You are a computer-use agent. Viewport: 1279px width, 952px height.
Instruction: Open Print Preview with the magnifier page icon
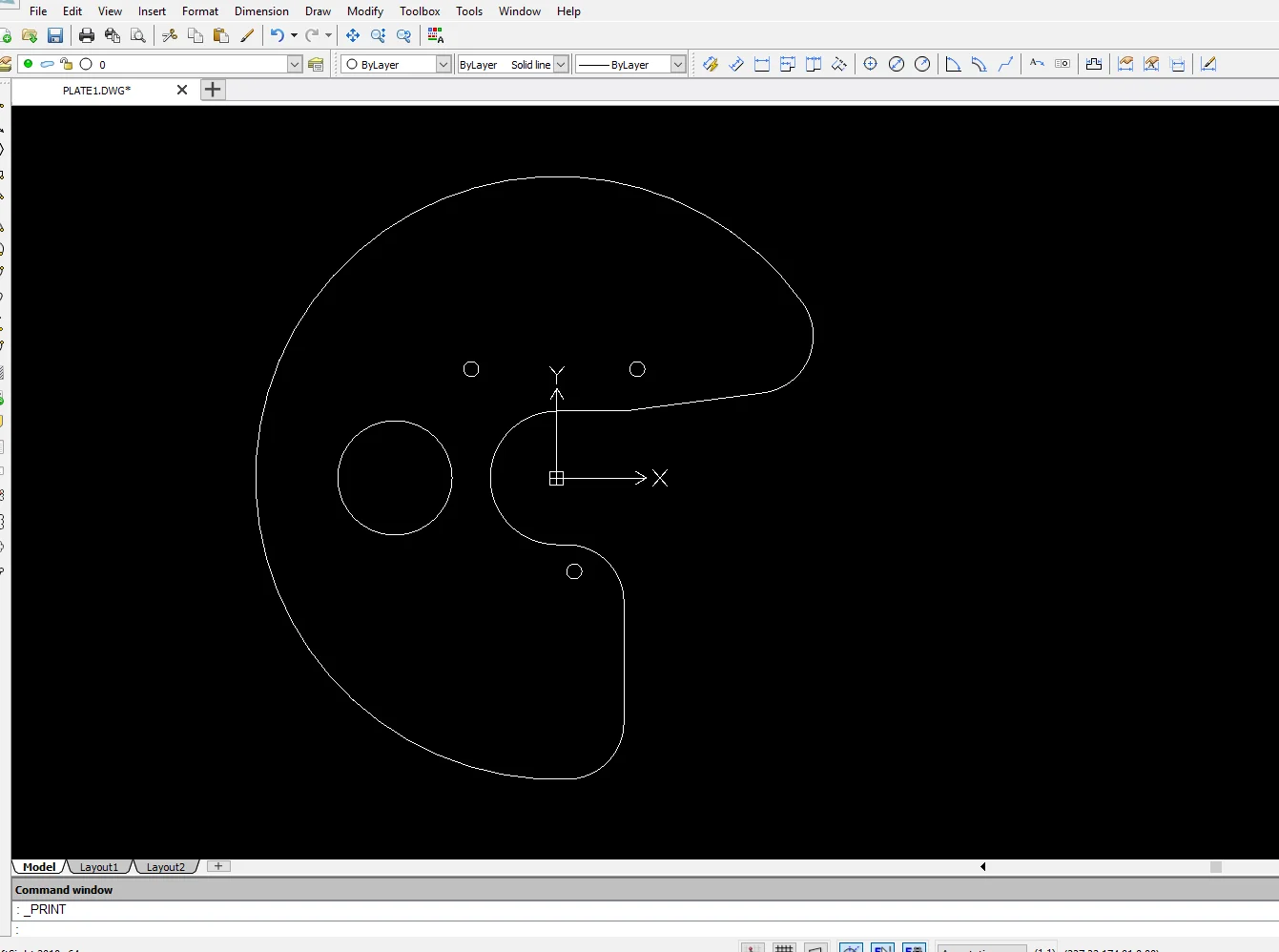138,35
